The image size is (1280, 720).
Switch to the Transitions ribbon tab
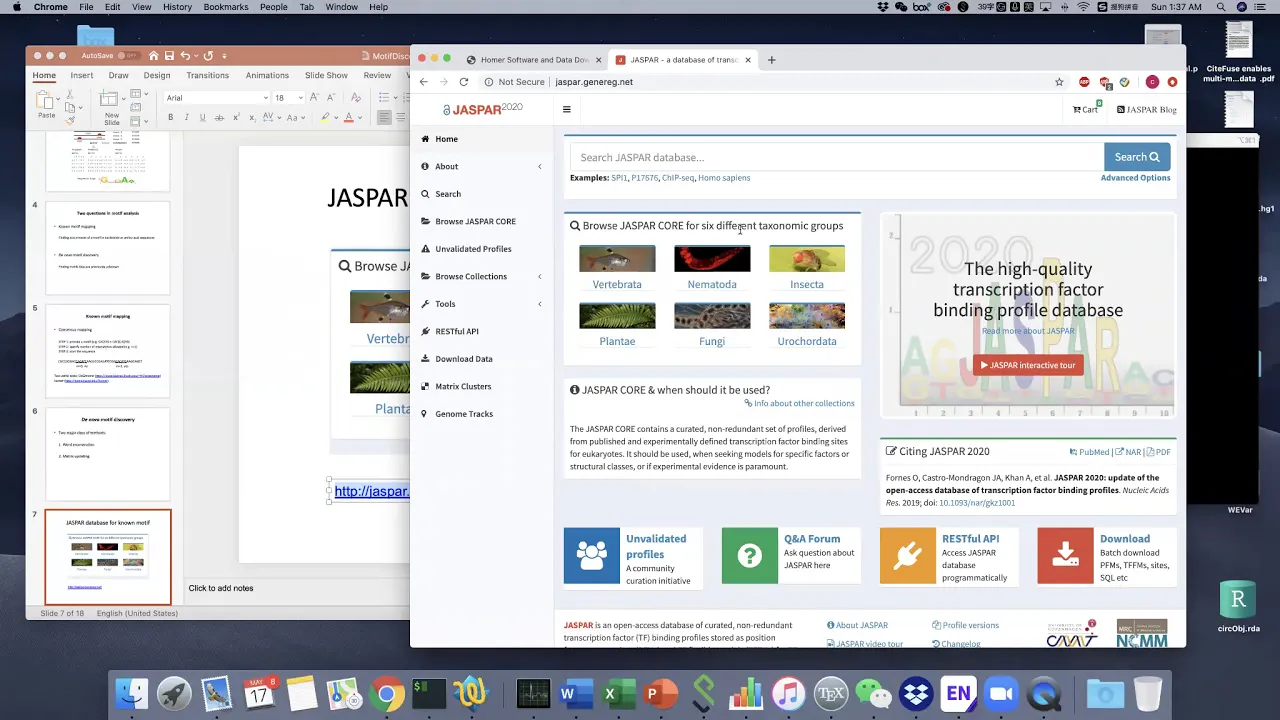(x=208, y=75)
